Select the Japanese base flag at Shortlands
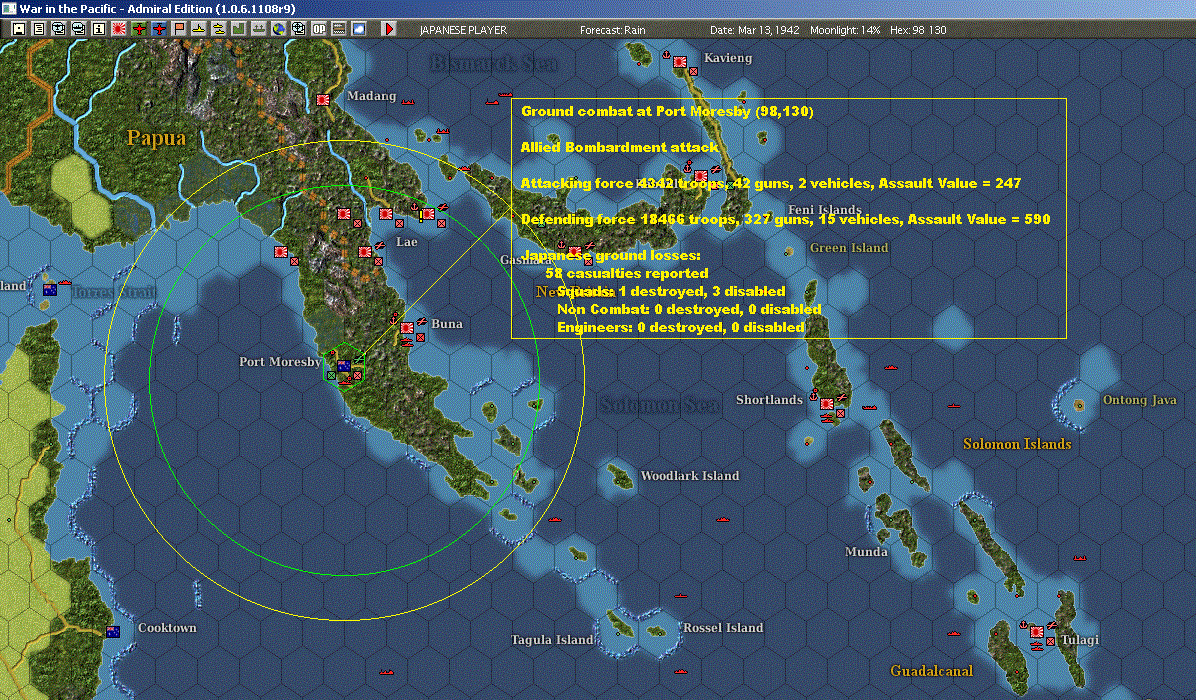 (x=827, y=404)
